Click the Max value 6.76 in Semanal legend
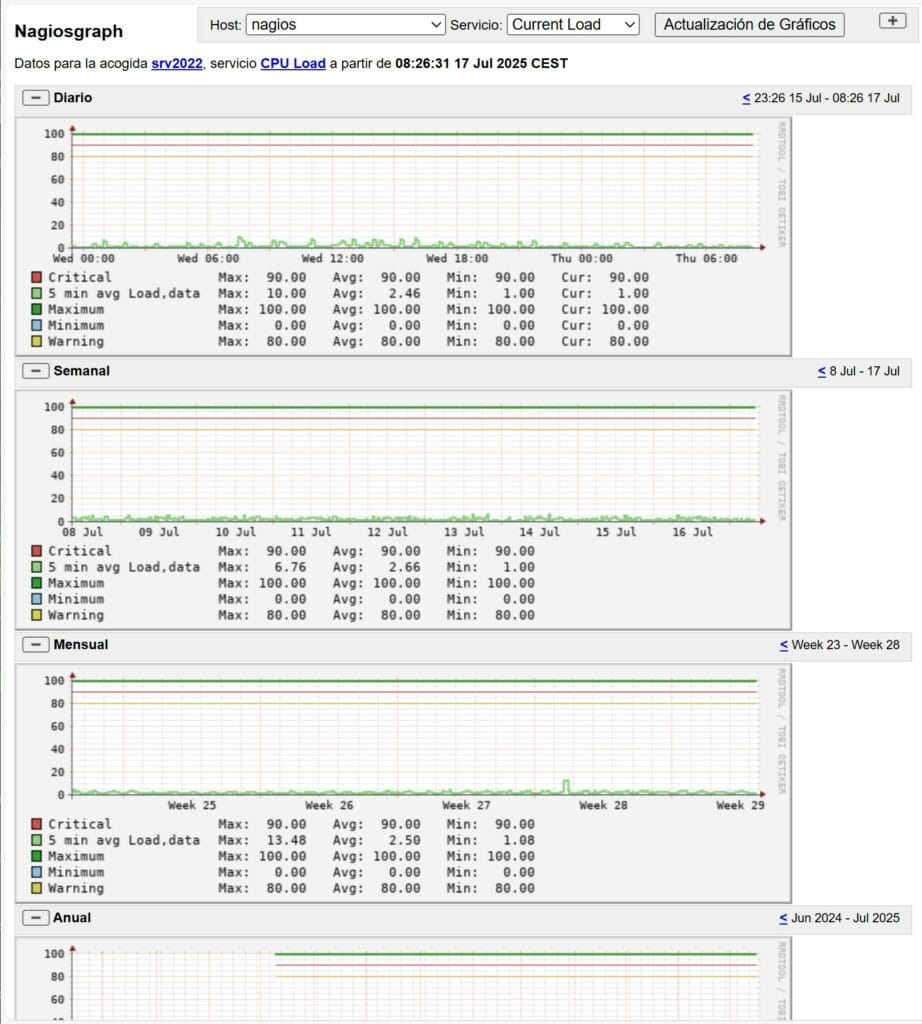The width and height of the screenshot is (922, 1024). pos(290,568)
